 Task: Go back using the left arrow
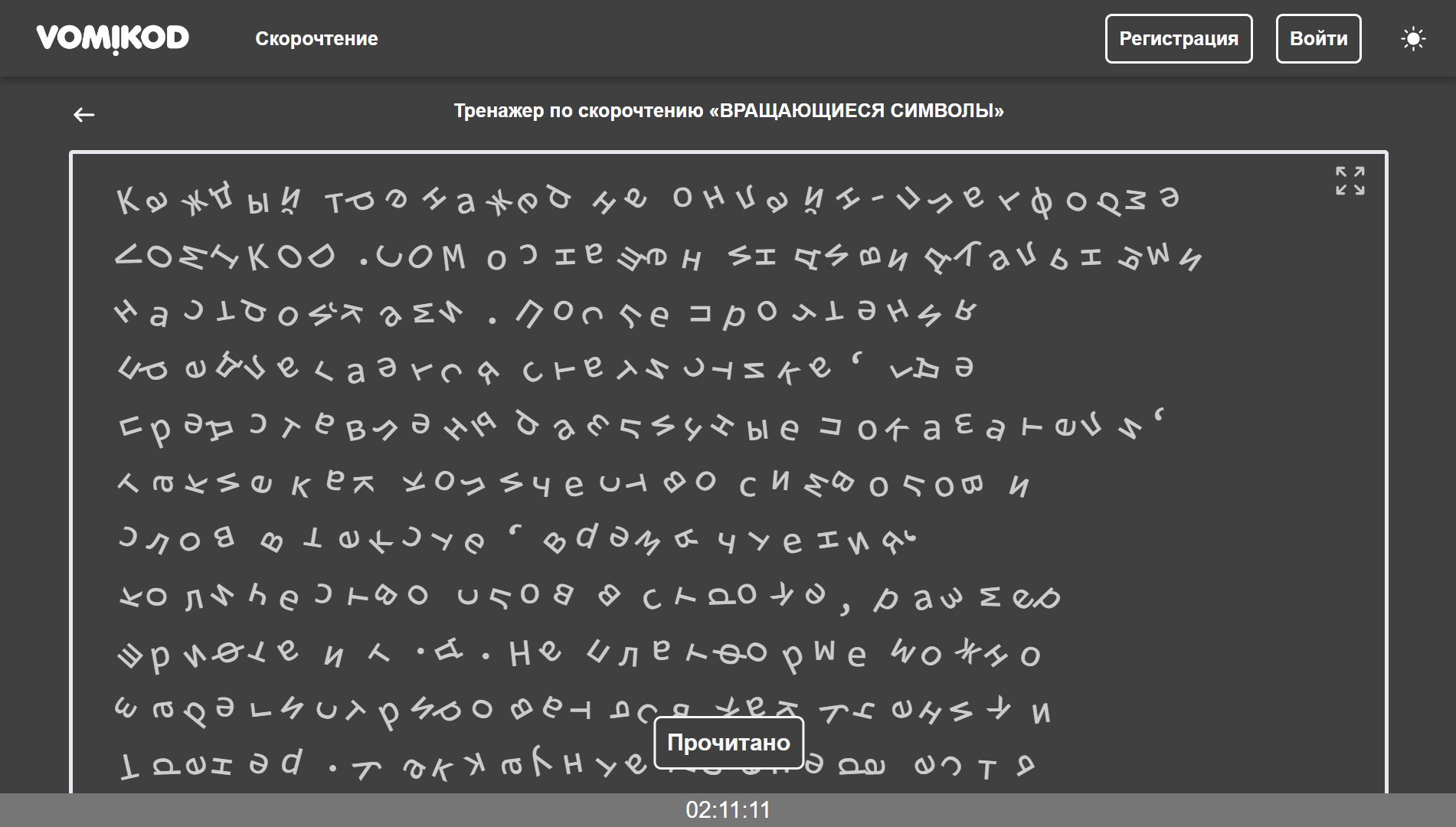84,115
